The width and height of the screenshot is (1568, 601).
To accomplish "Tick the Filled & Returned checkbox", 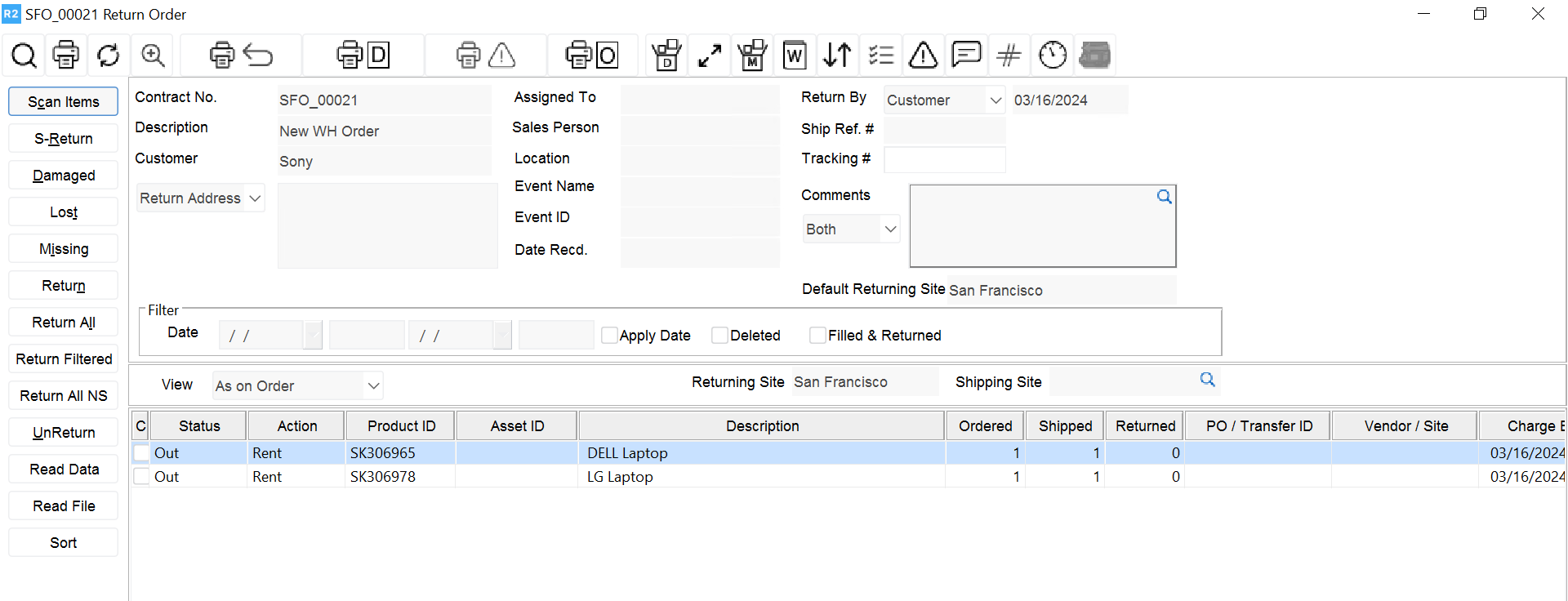I will coord(817,336).
